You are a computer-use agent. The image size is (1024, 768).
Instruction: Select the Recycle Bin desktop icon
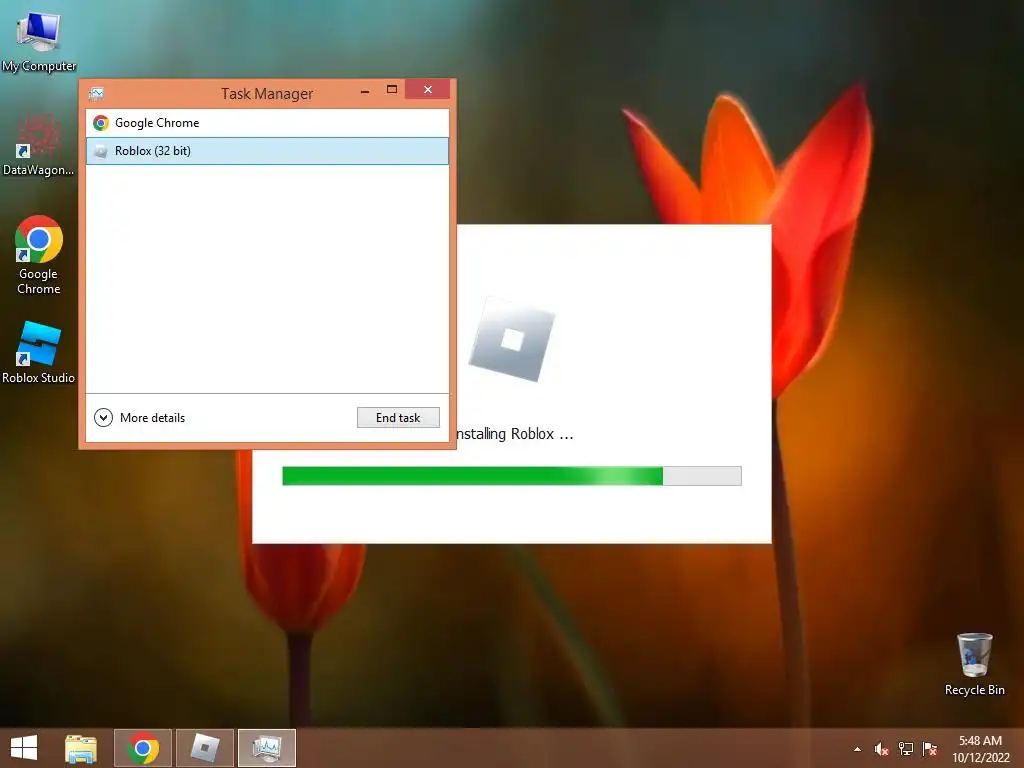point(974,664)
